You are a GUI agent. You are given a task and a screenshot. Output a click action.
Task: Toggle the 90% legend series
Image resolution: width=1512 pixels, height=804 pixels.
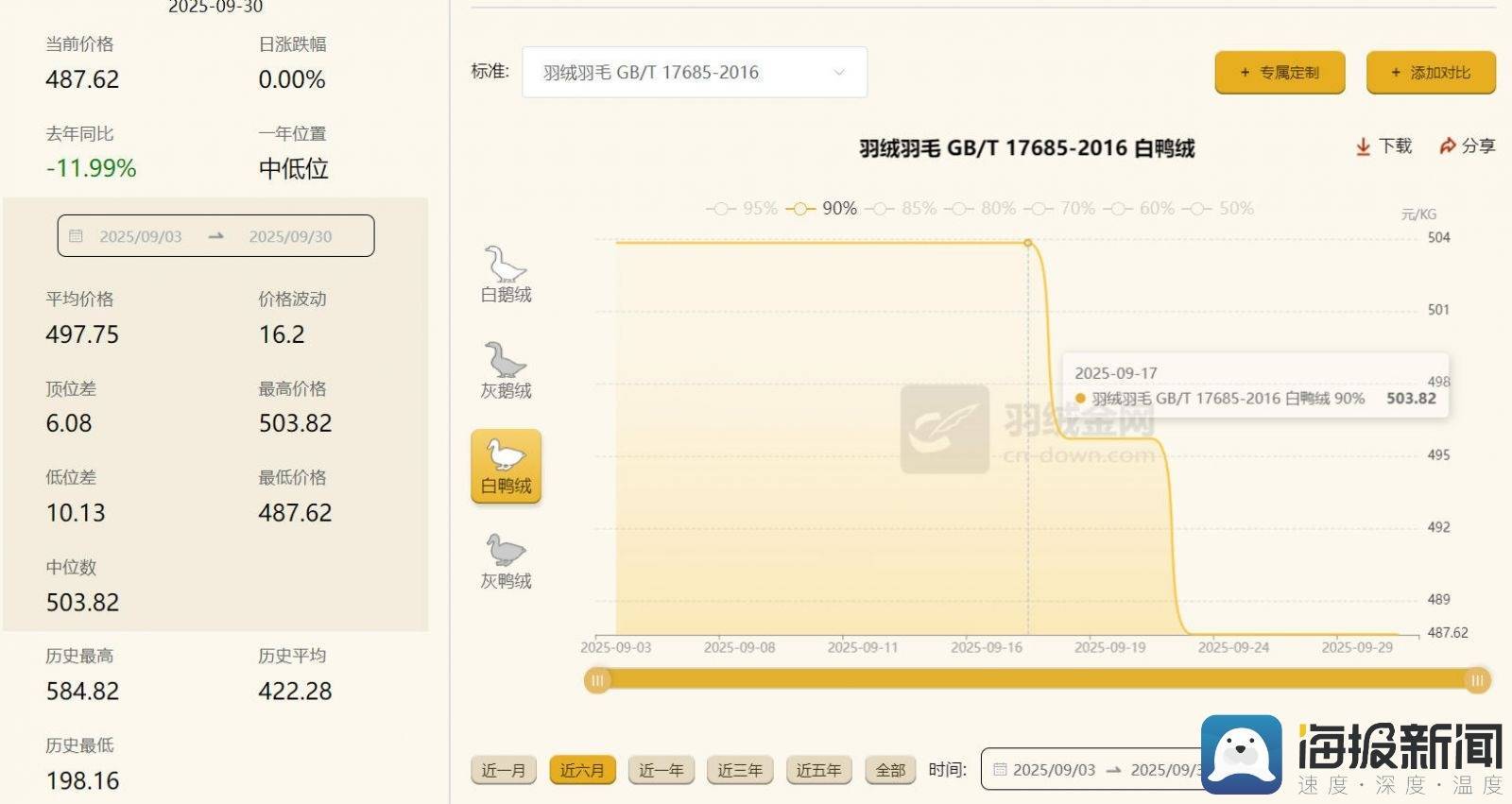823,209
